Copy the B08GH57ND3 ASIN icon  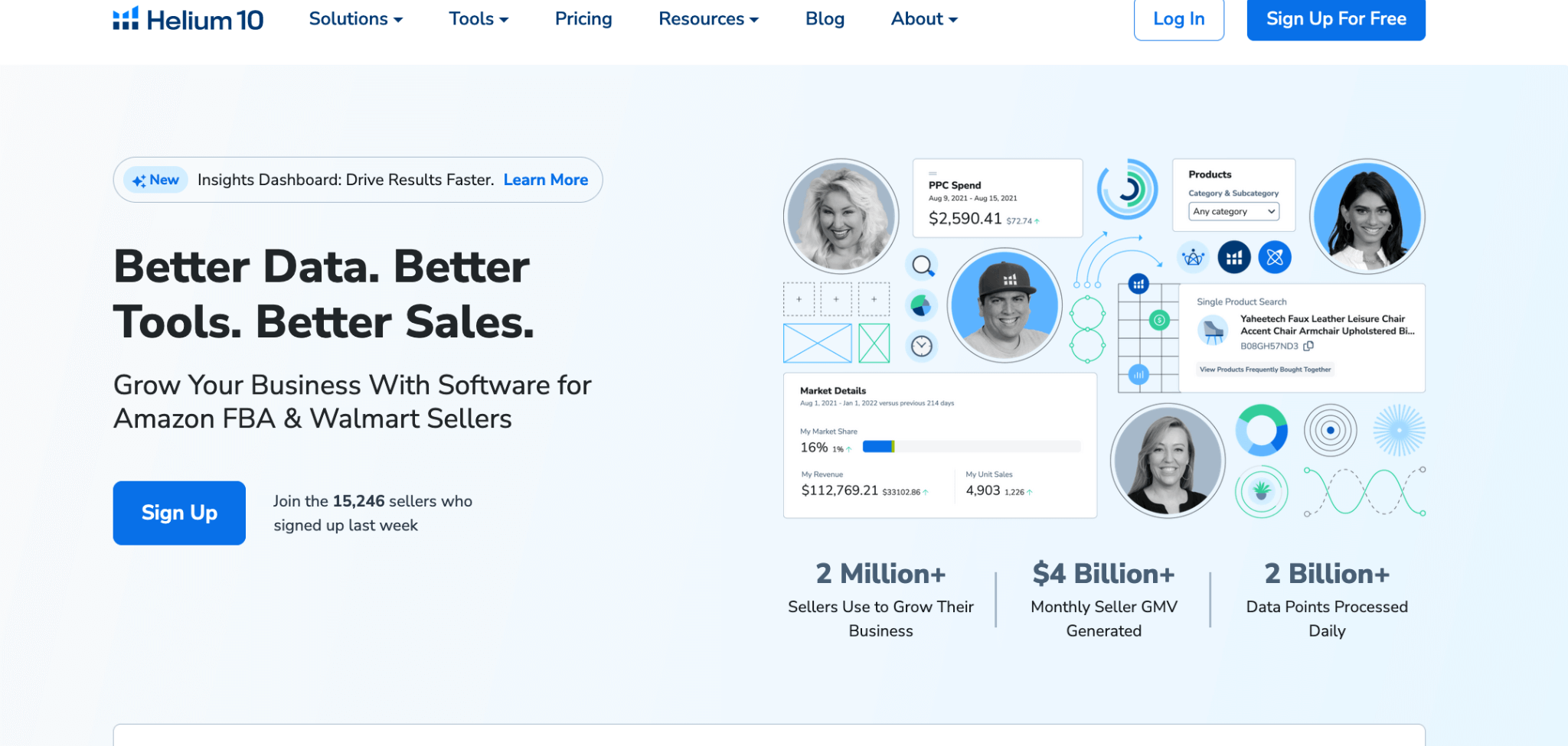(1308, 346)
